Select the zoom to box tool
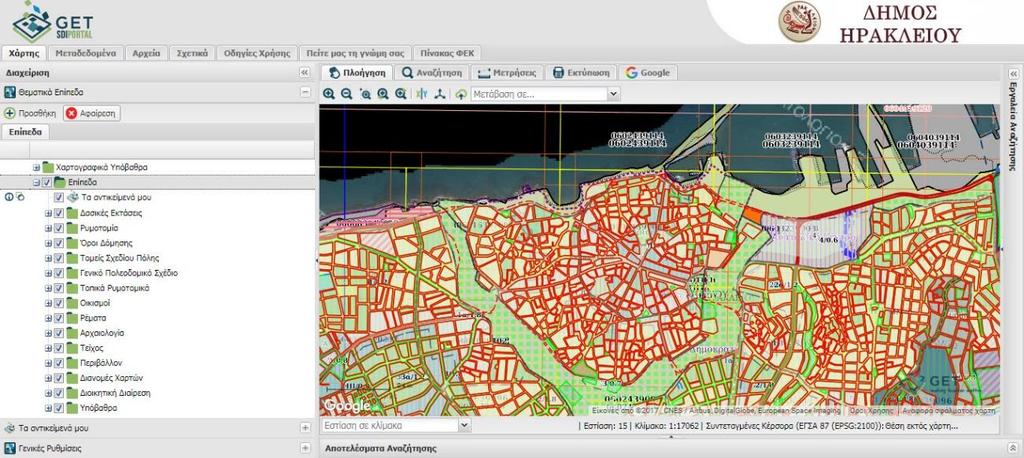The image size is (1024, 458). 365,94
